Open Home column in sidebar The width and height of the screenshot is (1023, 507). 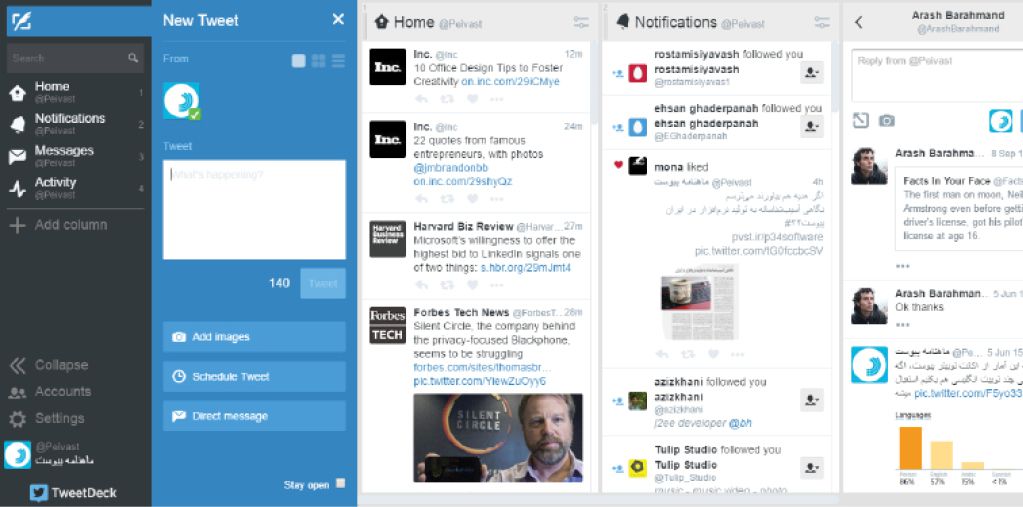tap(75, 92)
